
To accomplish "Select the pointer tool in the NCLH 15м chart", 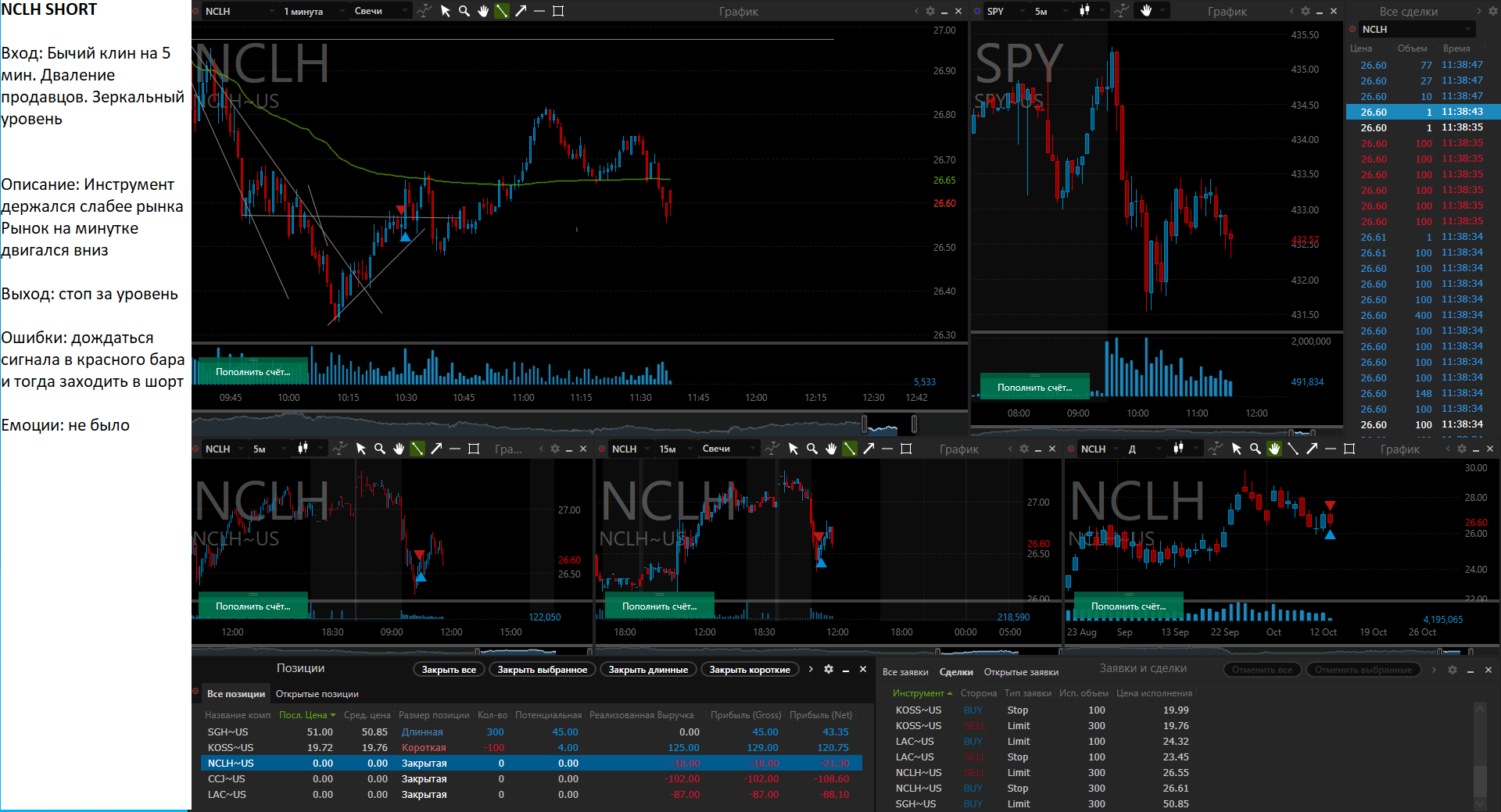I will [793, 449].
